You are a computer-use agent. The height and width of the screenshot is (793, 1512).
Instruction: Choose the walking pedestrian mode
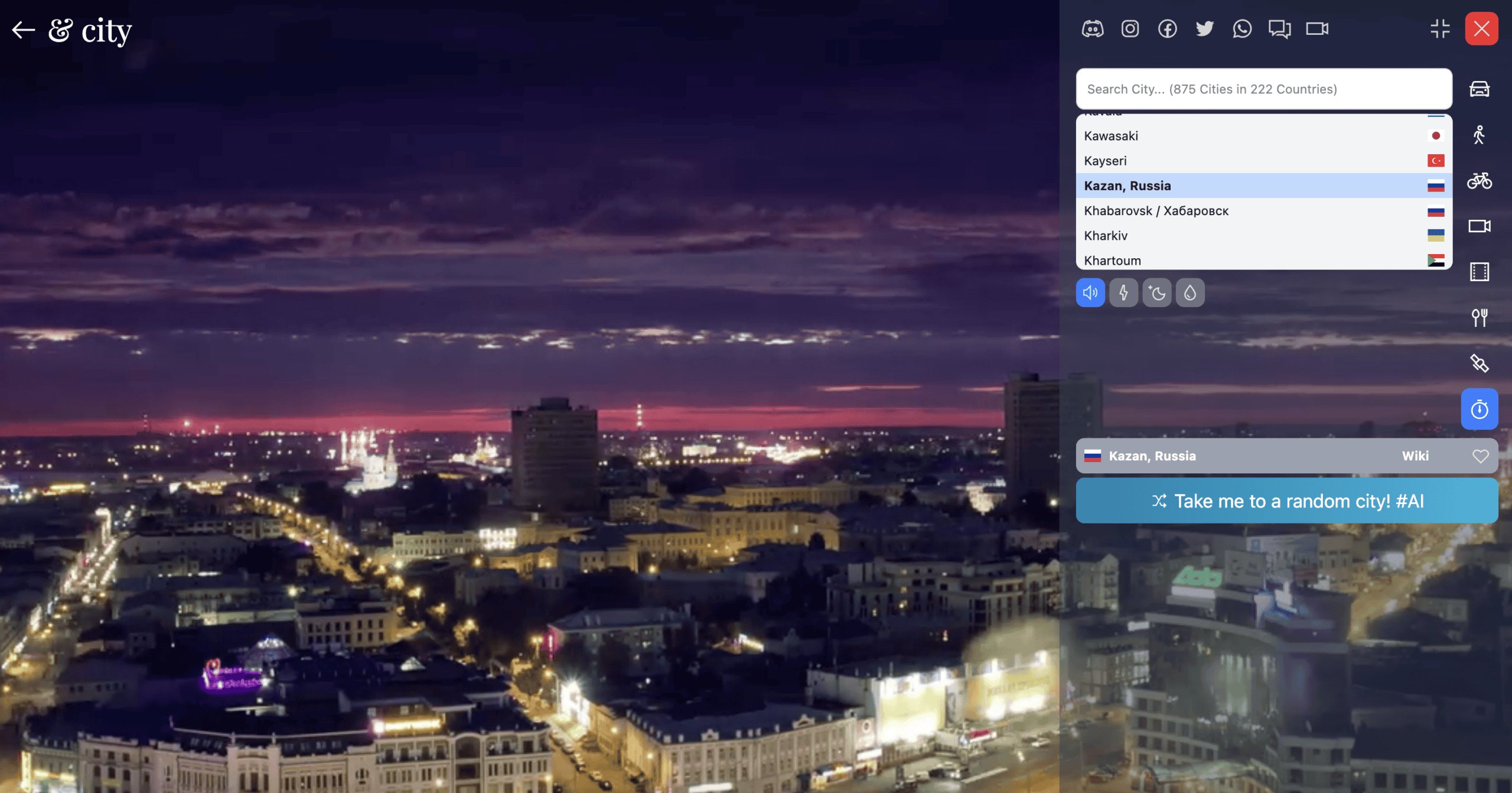click(1479, 135)
